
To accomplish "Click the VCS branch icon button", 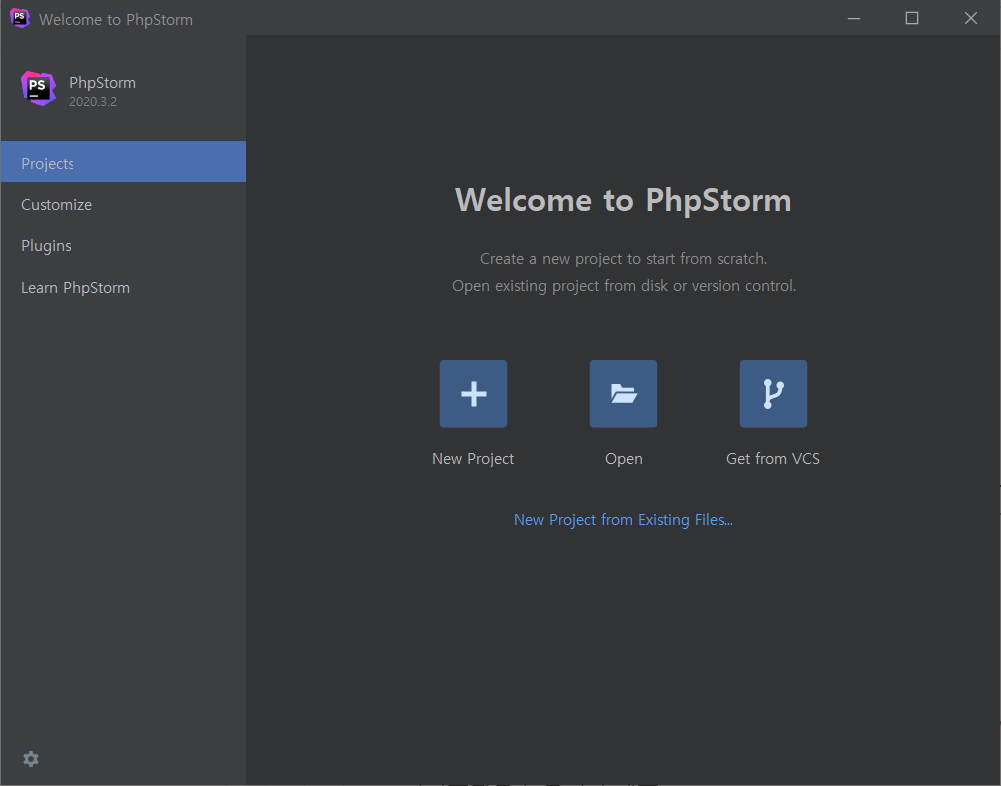I will point(773,393).
